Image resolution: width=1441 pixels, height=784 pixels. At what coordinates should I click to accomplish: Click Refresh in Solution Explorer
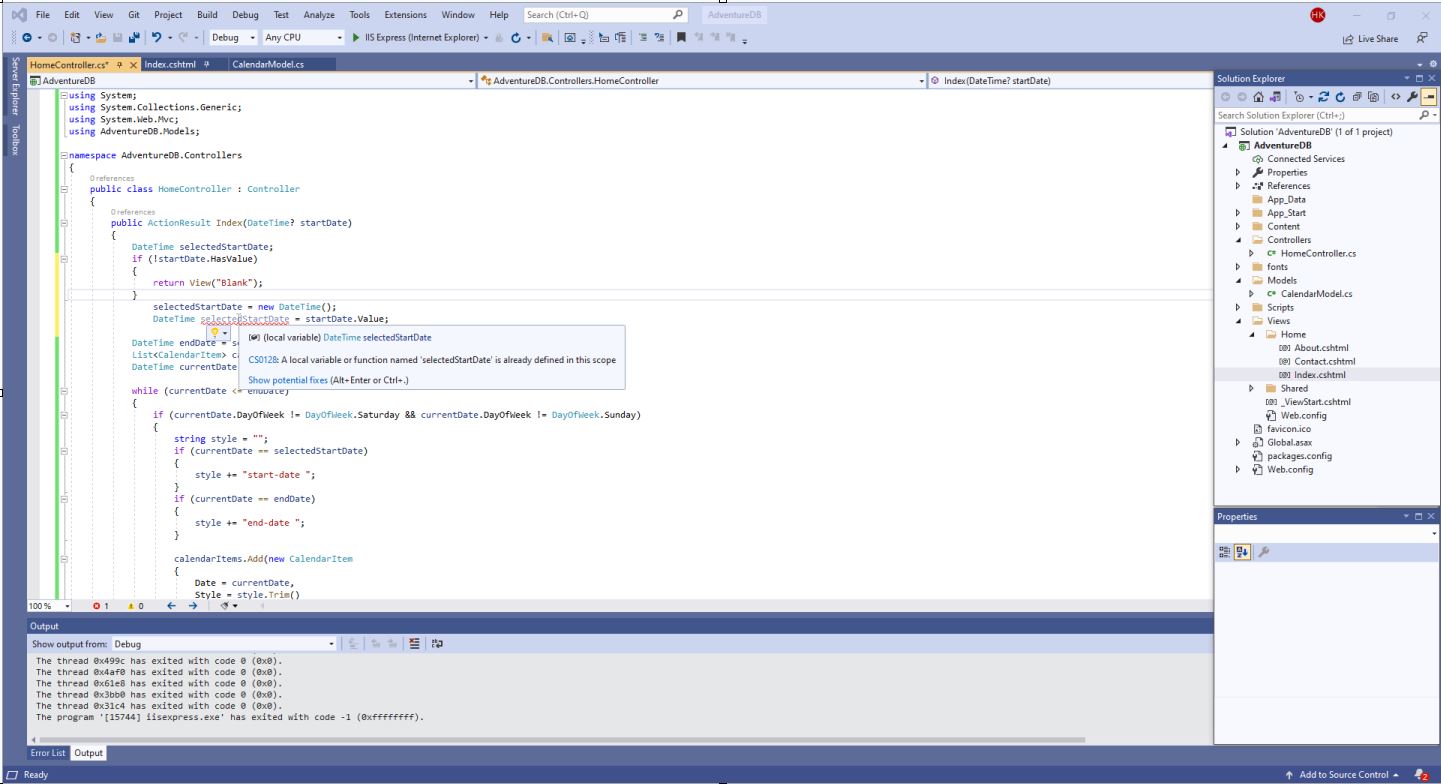tap(1340, 97)
